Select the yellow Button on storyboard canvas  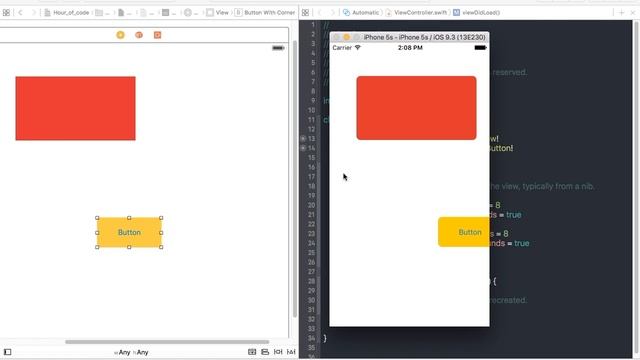click(x=129, y=232)
